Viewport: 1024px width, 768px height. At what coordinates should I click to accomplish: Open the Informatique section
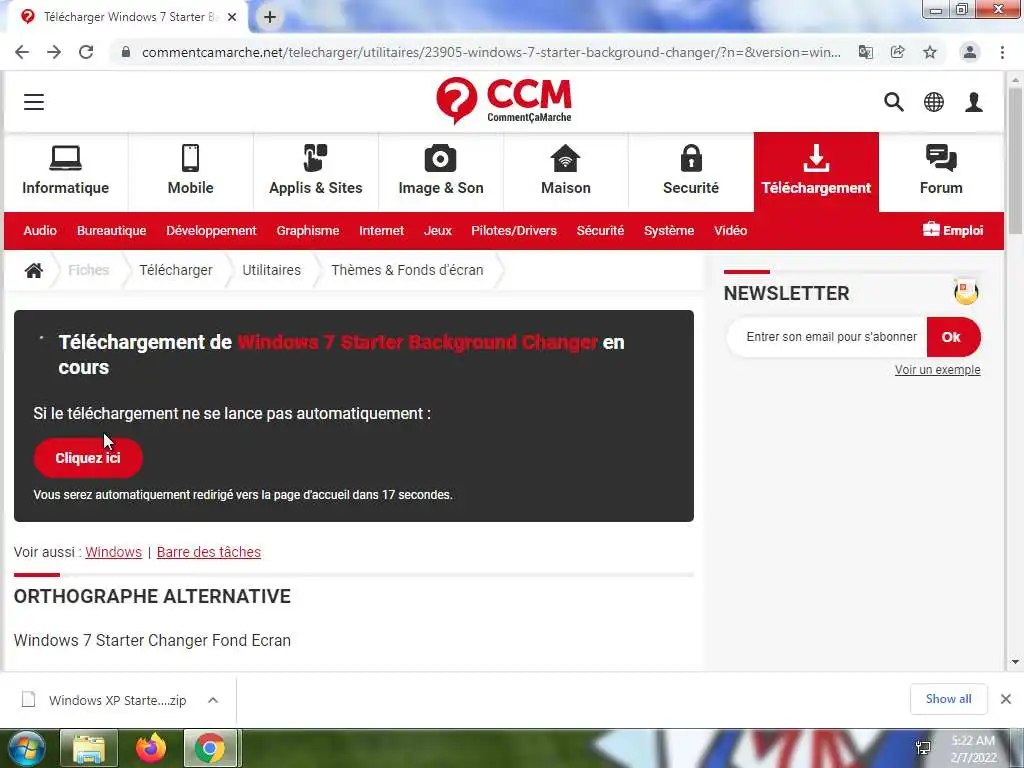click(x=66, y=172)
